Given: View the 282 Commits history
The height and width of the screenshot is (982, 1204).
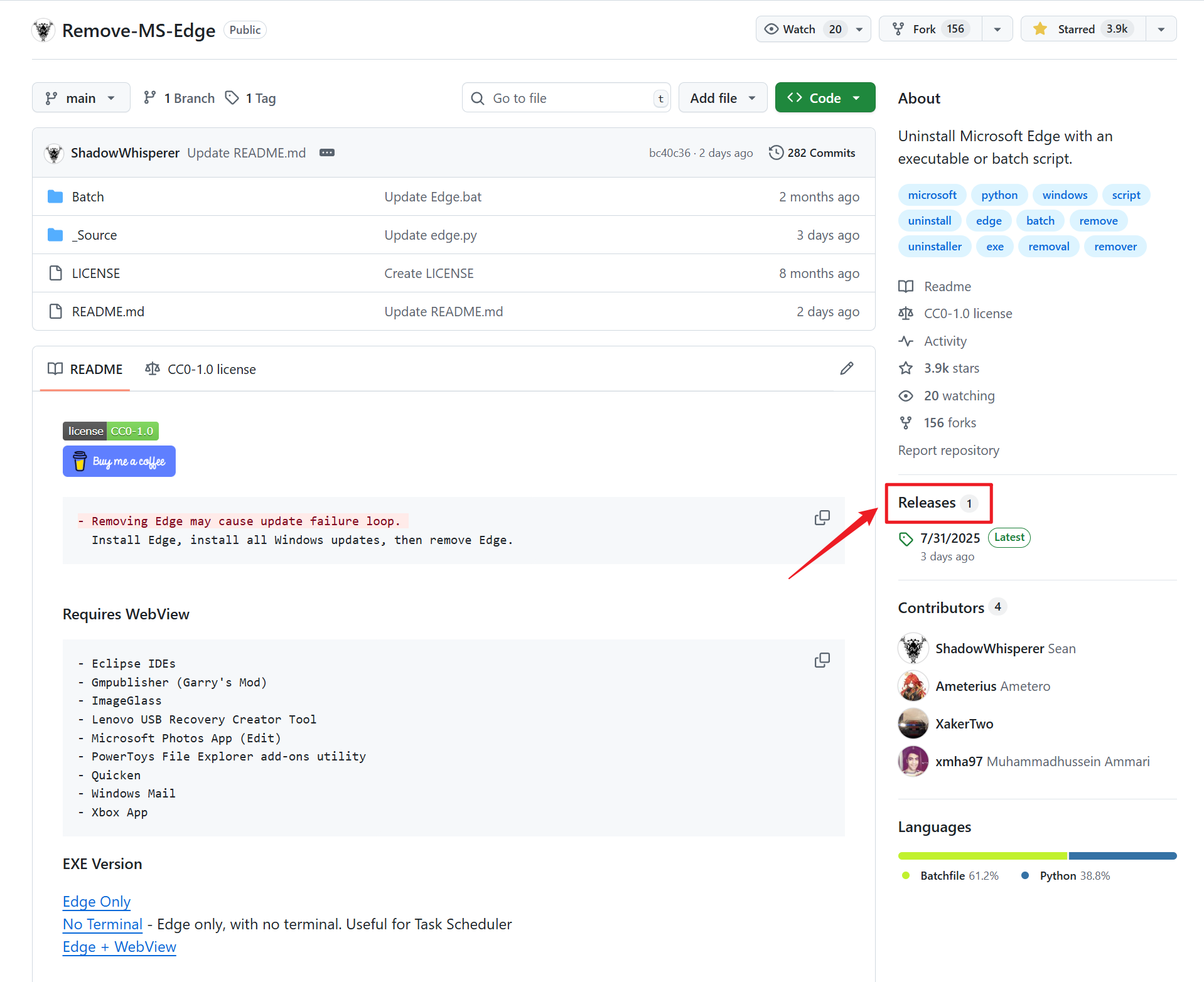Looking at the screenshot, I should [x=812, y=152].
